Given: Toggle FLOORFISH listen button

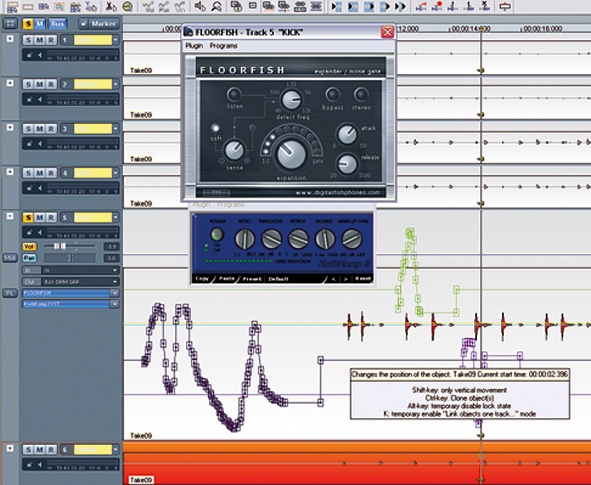Looking at the screenshot, I should [234, 94].
